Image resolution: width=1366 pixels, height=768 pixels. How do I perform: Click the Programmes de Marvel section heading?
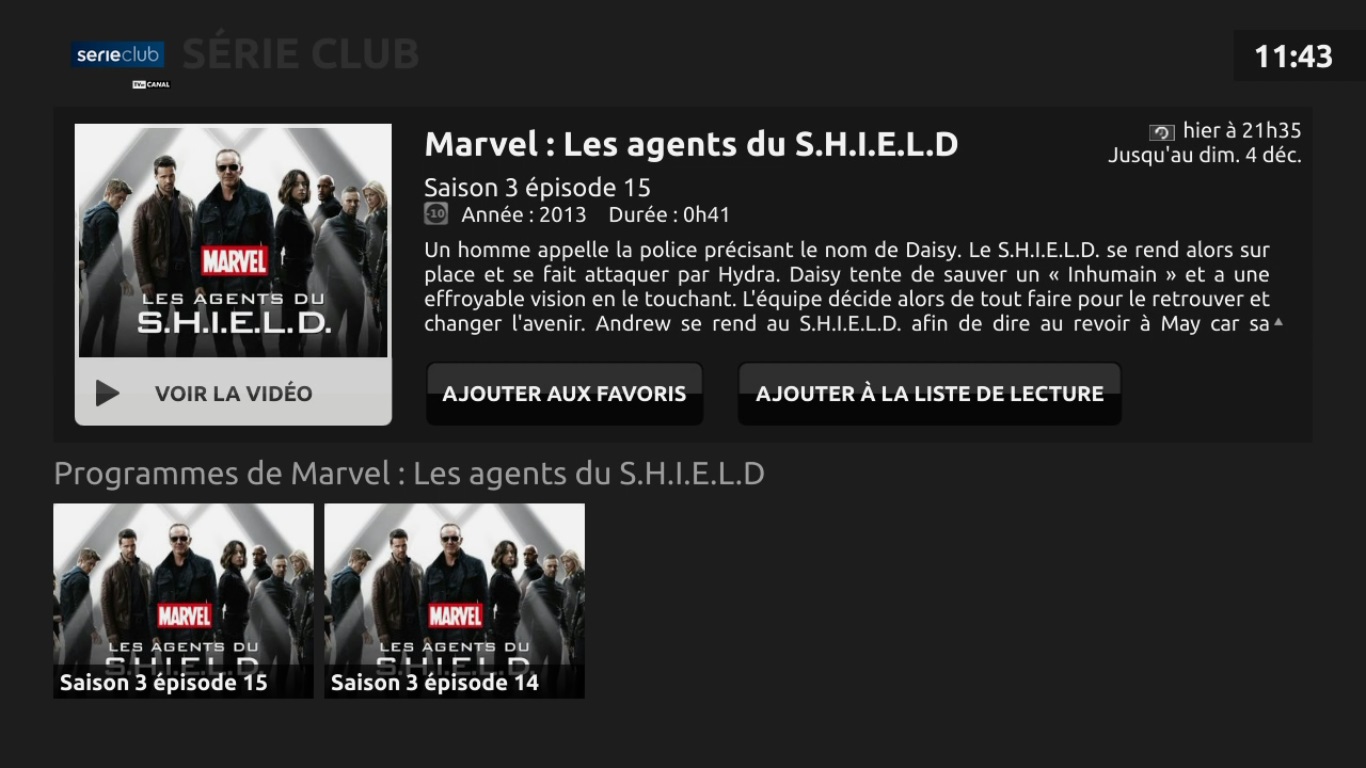tap(409, 473)
